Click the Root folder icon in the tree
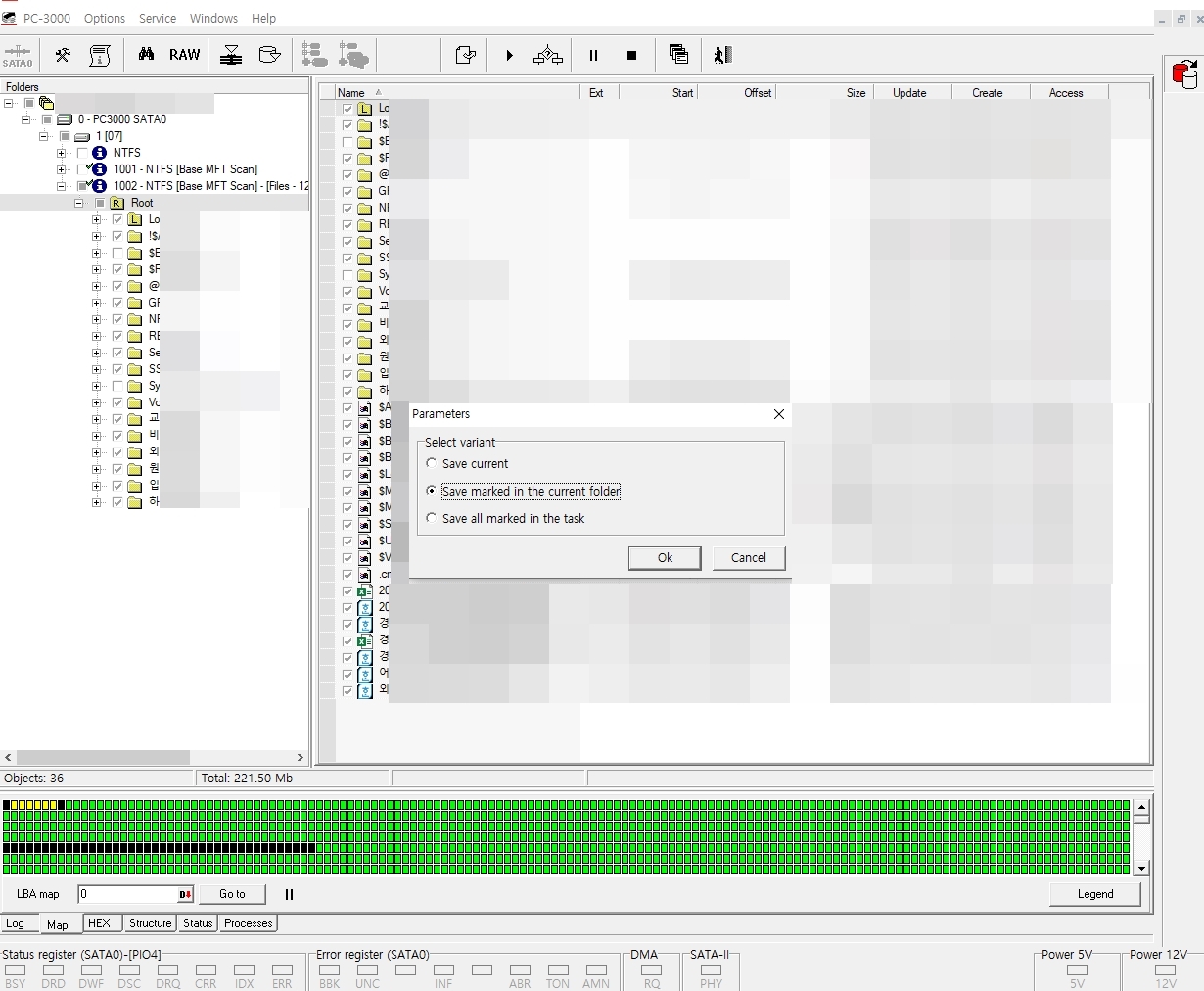This screenshot has height=991, width=1204. click(x=116, y=203)
